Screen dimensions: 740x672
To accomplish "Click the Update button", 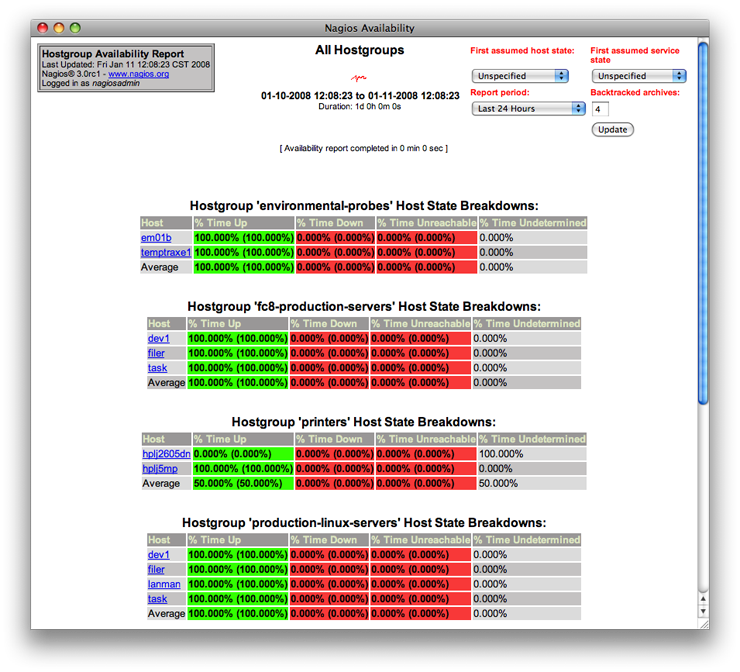I will [613, 129].
